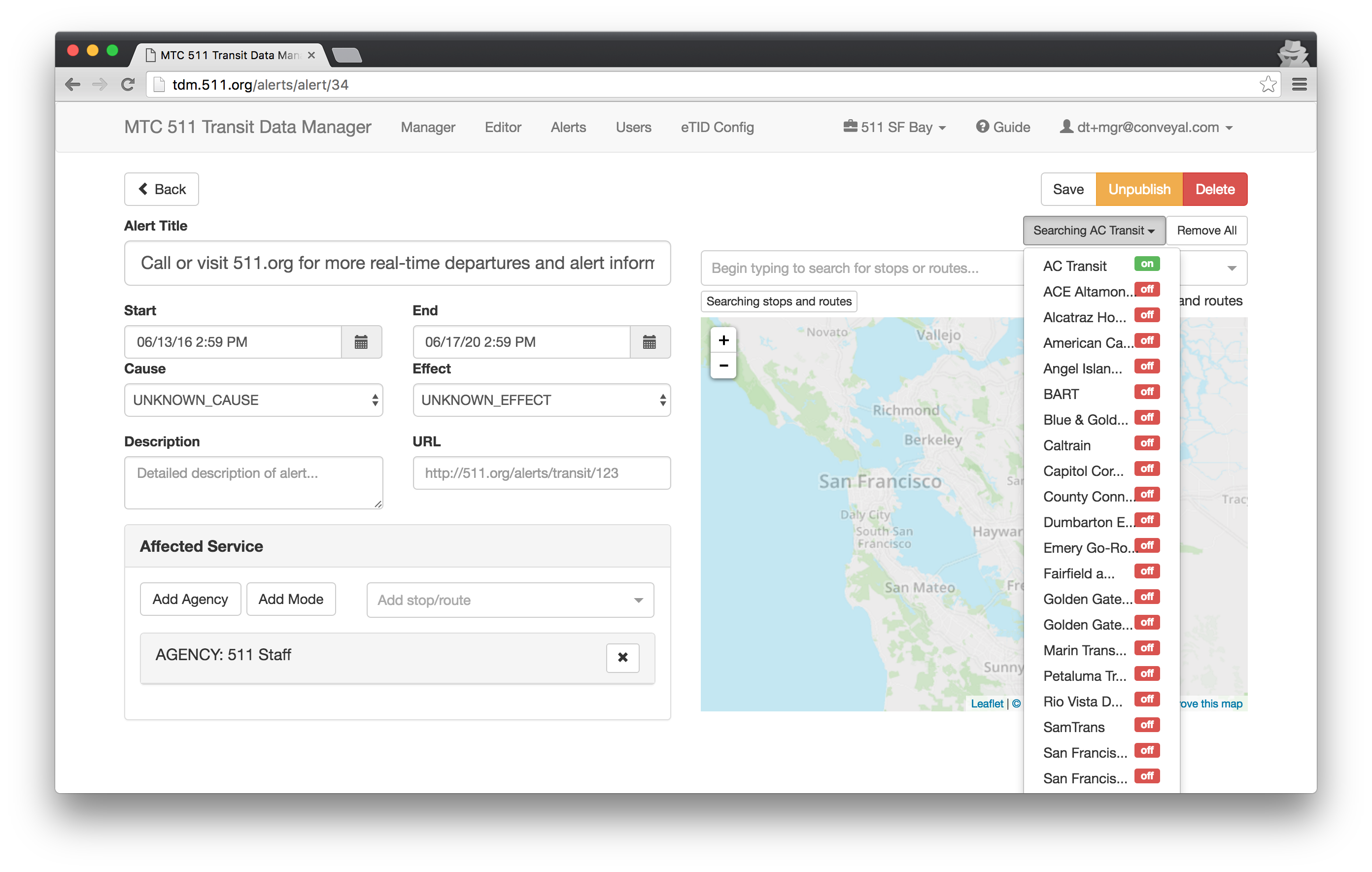Enable Marin Trans... switch

[1147, 648]
